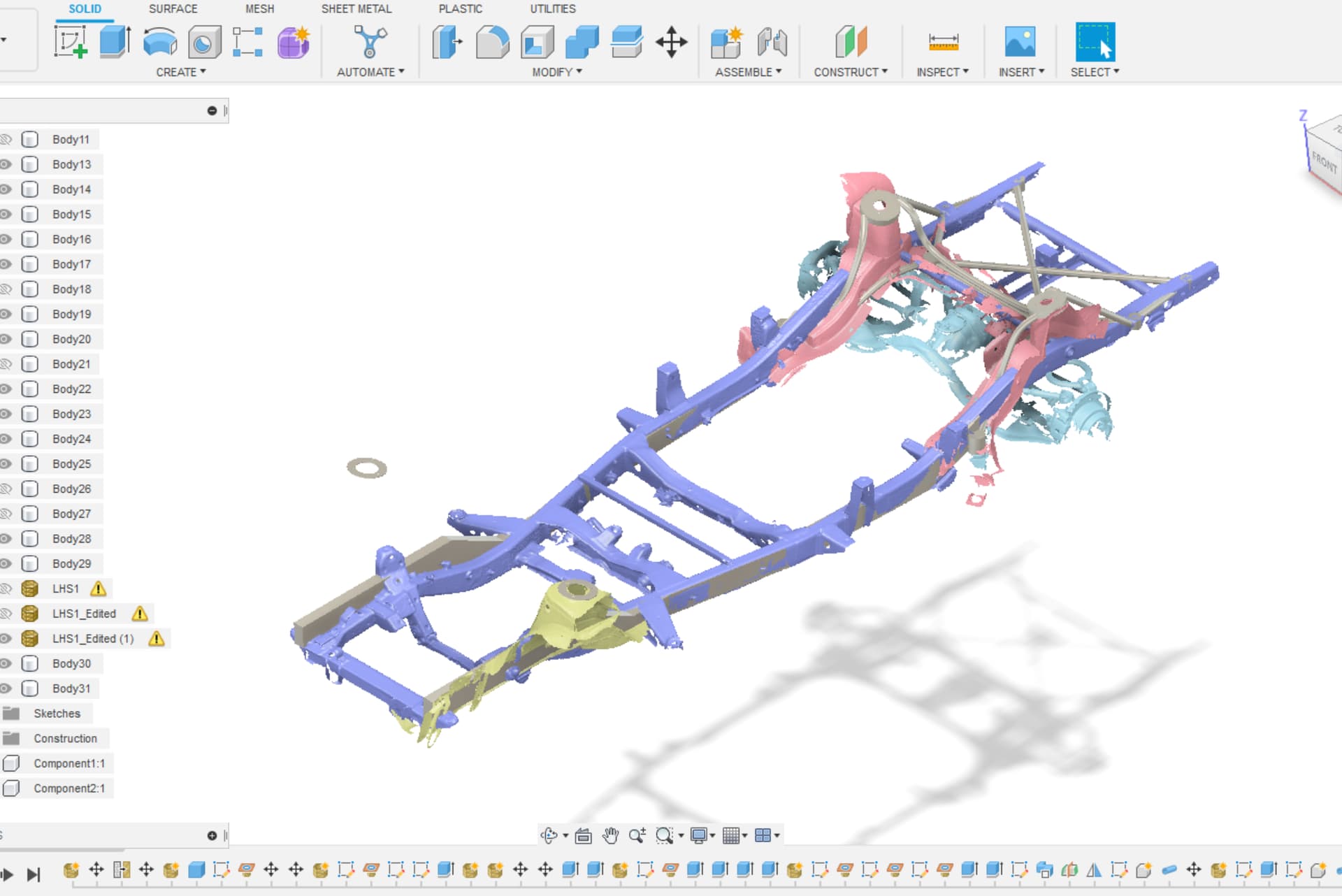The height and width of the screenshot is (896, 1342).
Task: Select the Sketches folder in browser
Action: [x=57, y=713]
